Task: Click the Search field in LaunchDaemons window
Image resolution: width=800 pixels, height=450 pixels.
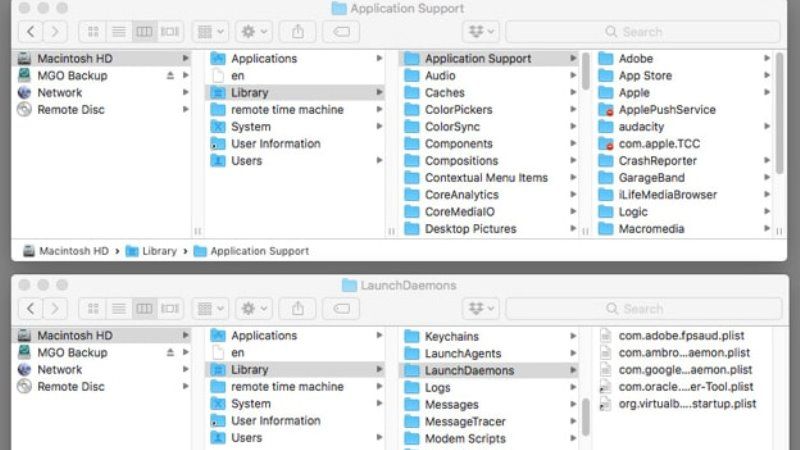Action: point(644,309)
